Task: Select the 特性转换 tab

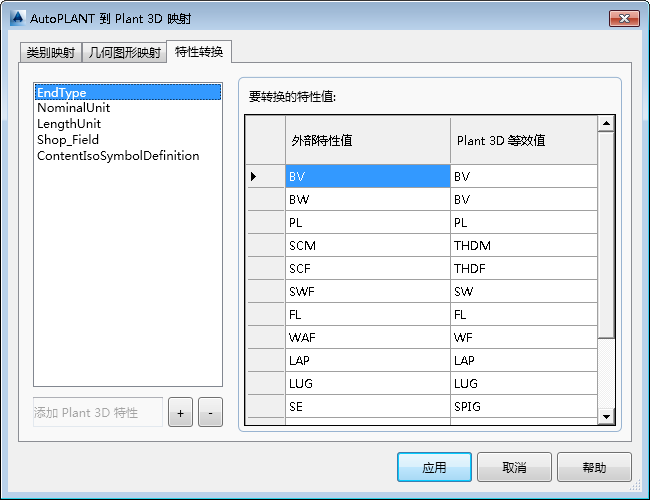Action: pyautogui.click(x=199, y=51)
